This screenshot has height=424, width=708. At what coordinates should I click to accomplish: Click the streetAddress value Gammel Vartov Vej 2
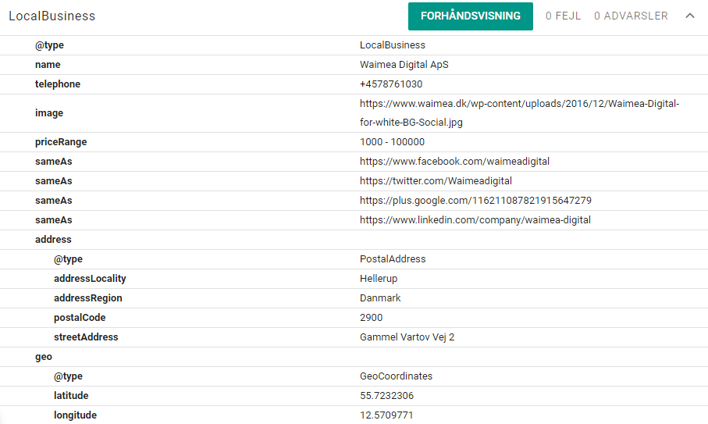tap(407, 337)
